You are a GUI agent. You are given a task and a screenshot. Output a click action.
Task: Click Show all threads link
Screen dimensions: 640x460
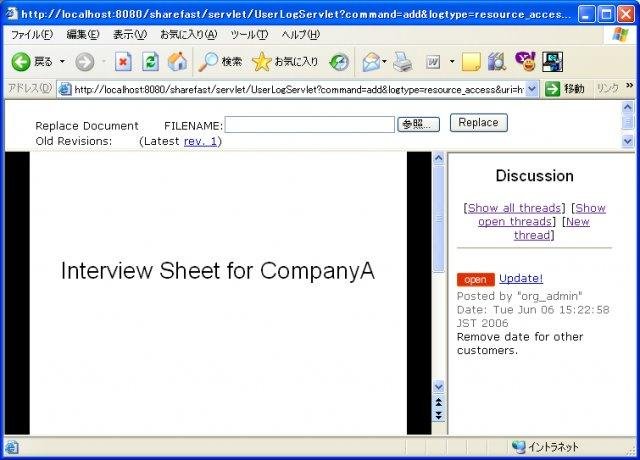pyautogui.click(x=514, y=208)
